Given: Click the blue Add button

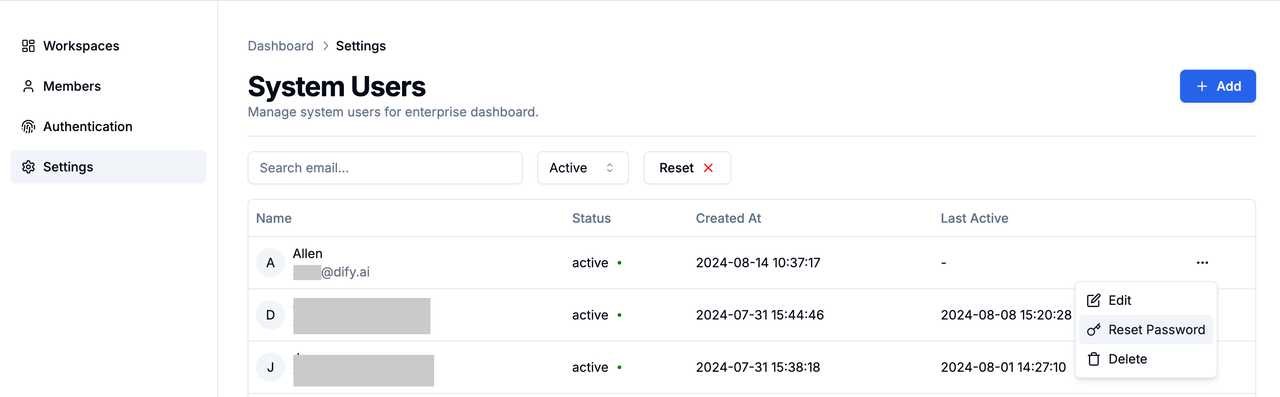Looking at the screenshot, I should tap(1218, 86).
